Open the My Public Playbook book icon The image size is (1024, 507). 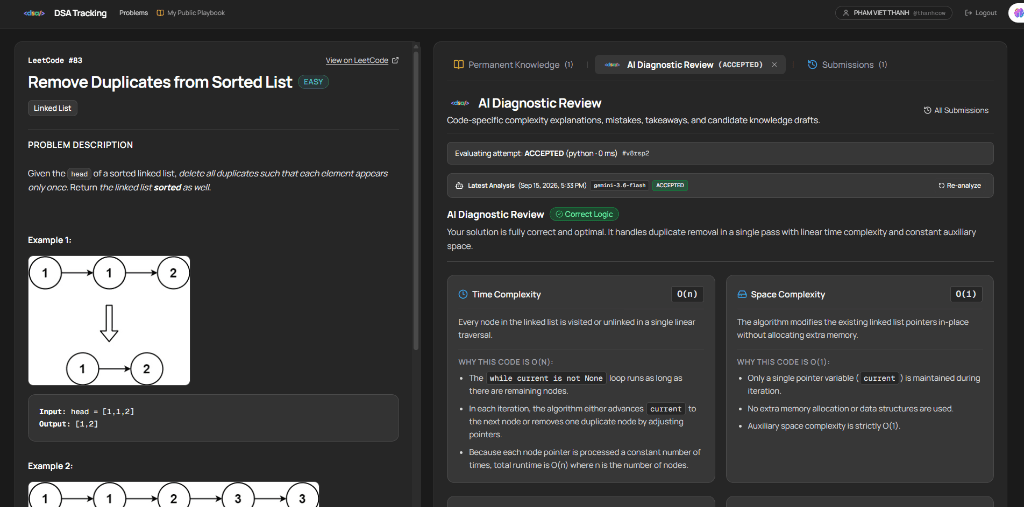[160, 13]
